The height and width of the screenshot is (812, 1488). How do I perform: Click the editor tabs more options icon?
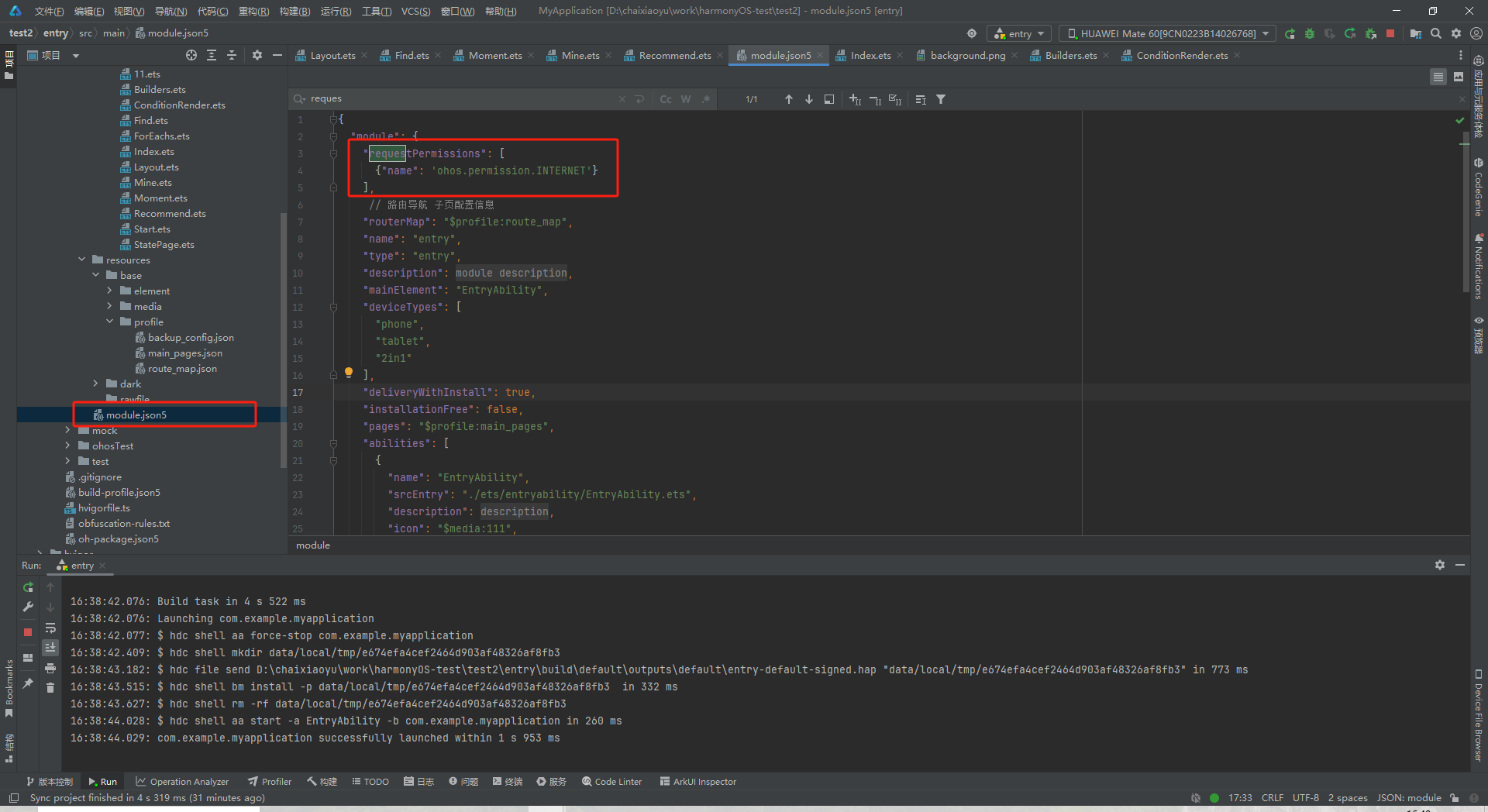[x=1461, y=56]
